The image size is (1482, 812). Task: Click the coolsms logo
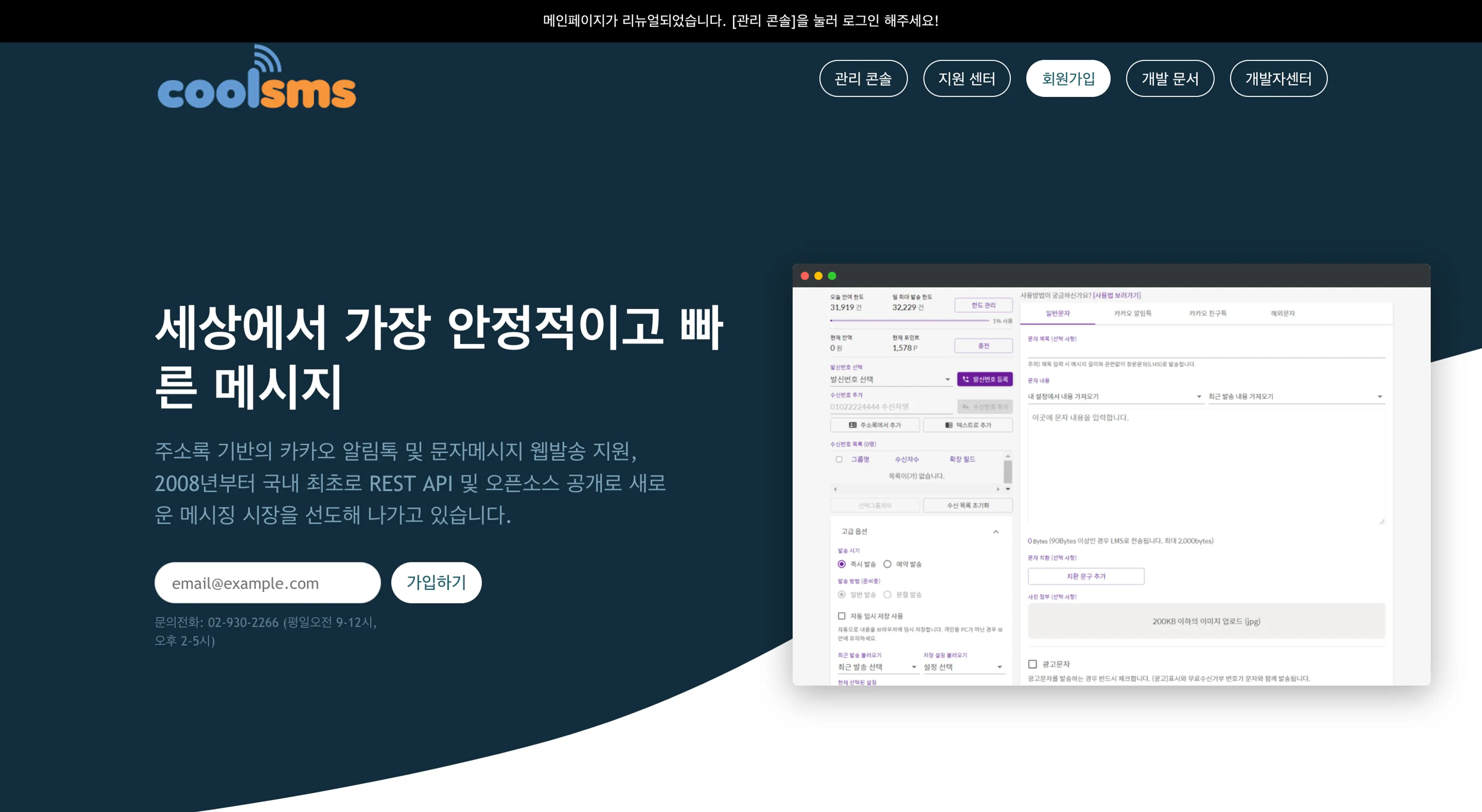tap(257, 76)
